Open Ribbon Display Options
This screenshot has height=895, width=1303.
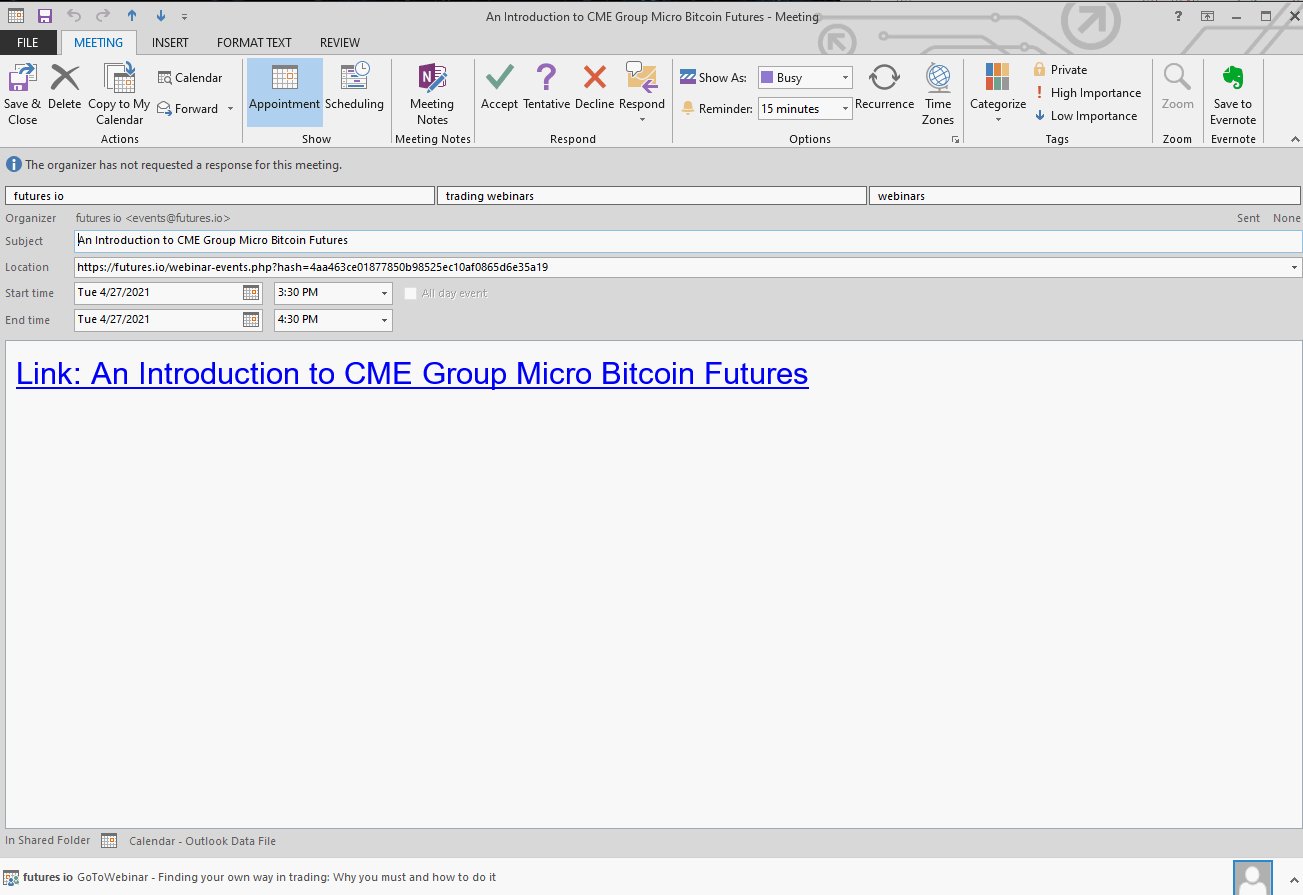click(x=1208, y=16)
